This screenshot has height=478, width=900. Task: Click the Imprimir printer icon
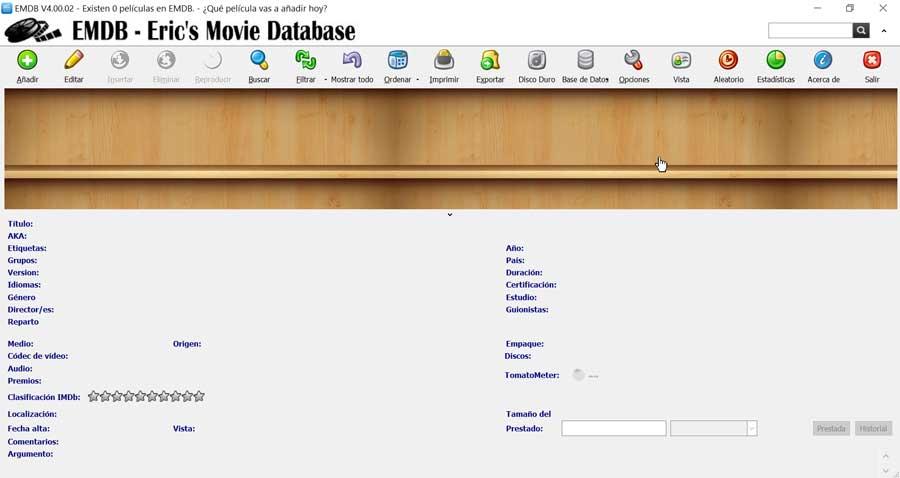coord(444,60)
